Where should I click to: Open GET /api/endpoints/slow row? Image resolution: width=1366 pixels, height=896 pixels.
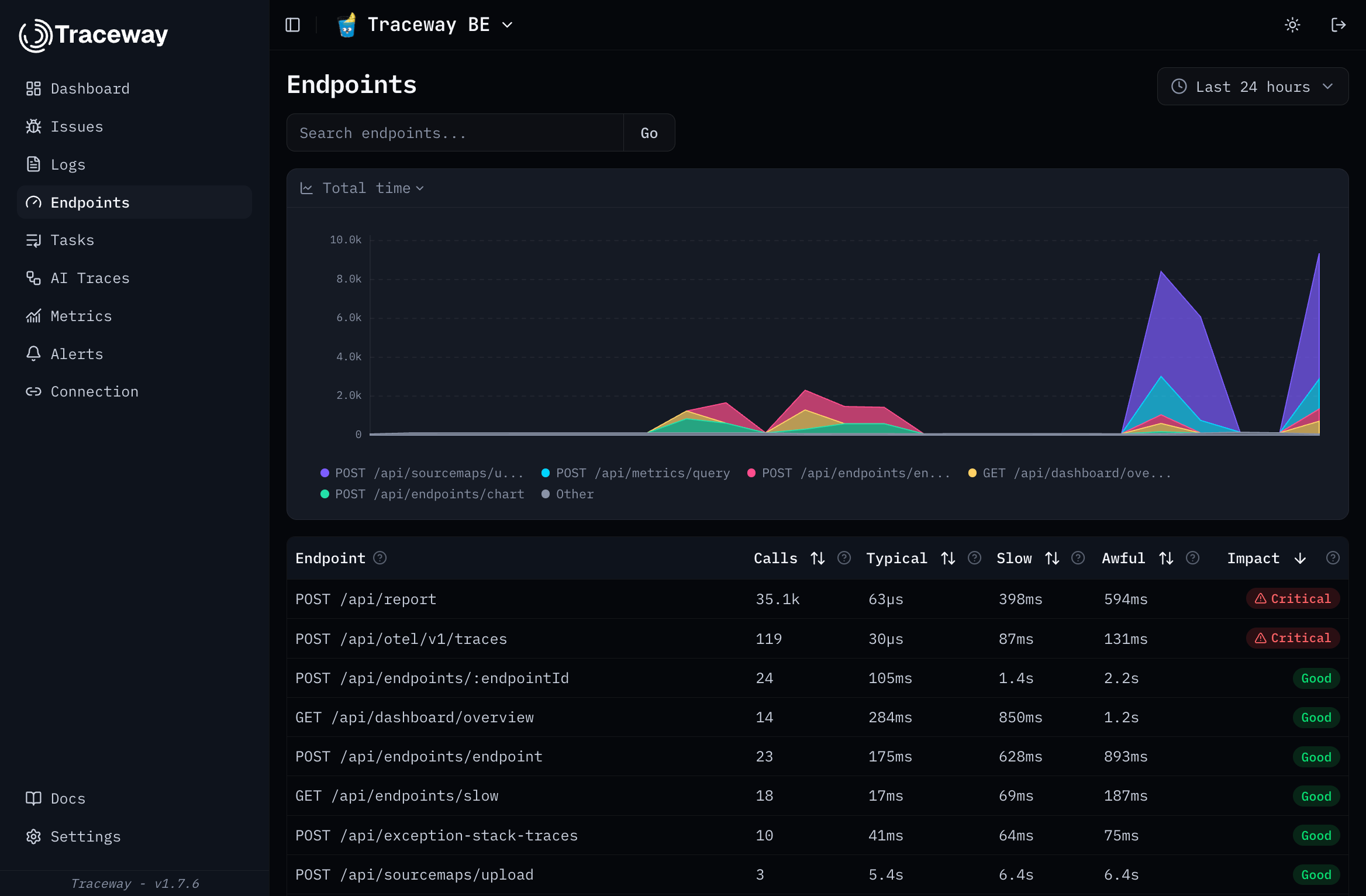(x=817, y=795)
